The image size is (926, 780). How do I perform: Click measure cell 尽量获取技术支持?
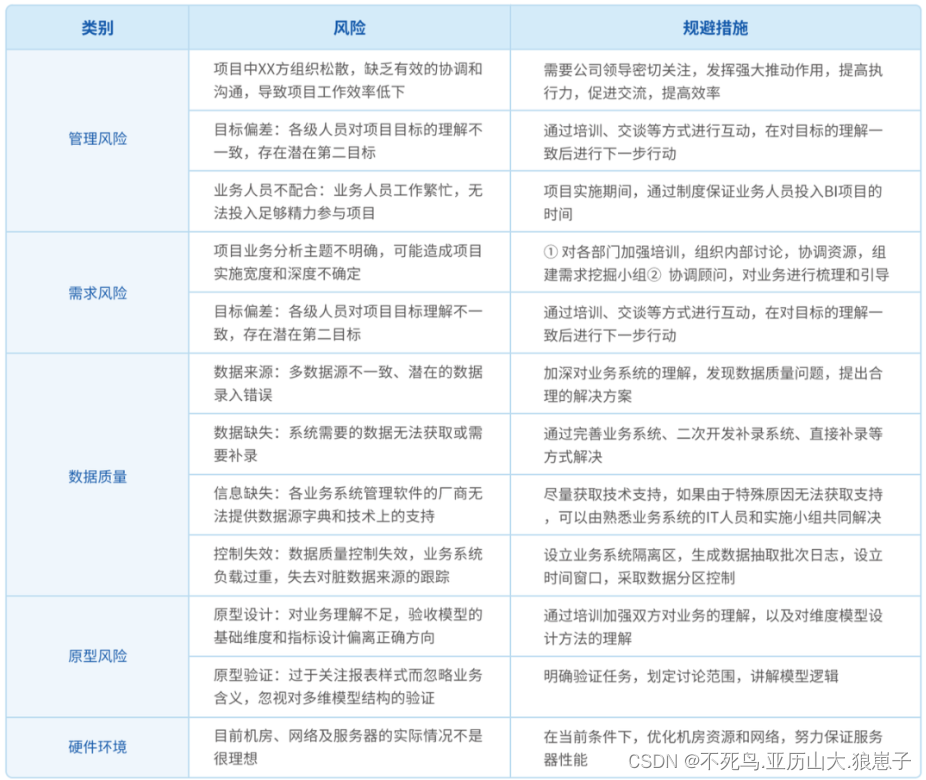715,505
